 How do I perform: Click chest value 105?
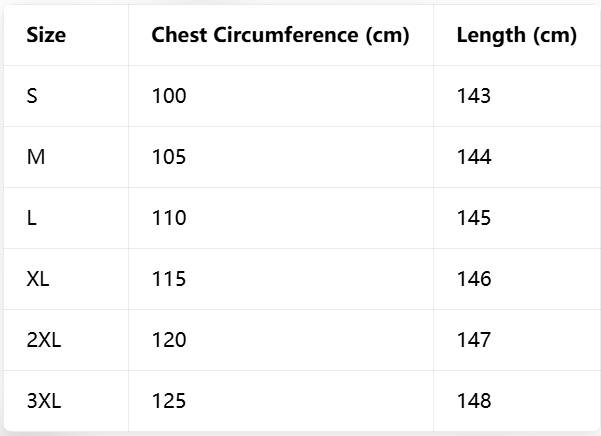tap(169, 157)
